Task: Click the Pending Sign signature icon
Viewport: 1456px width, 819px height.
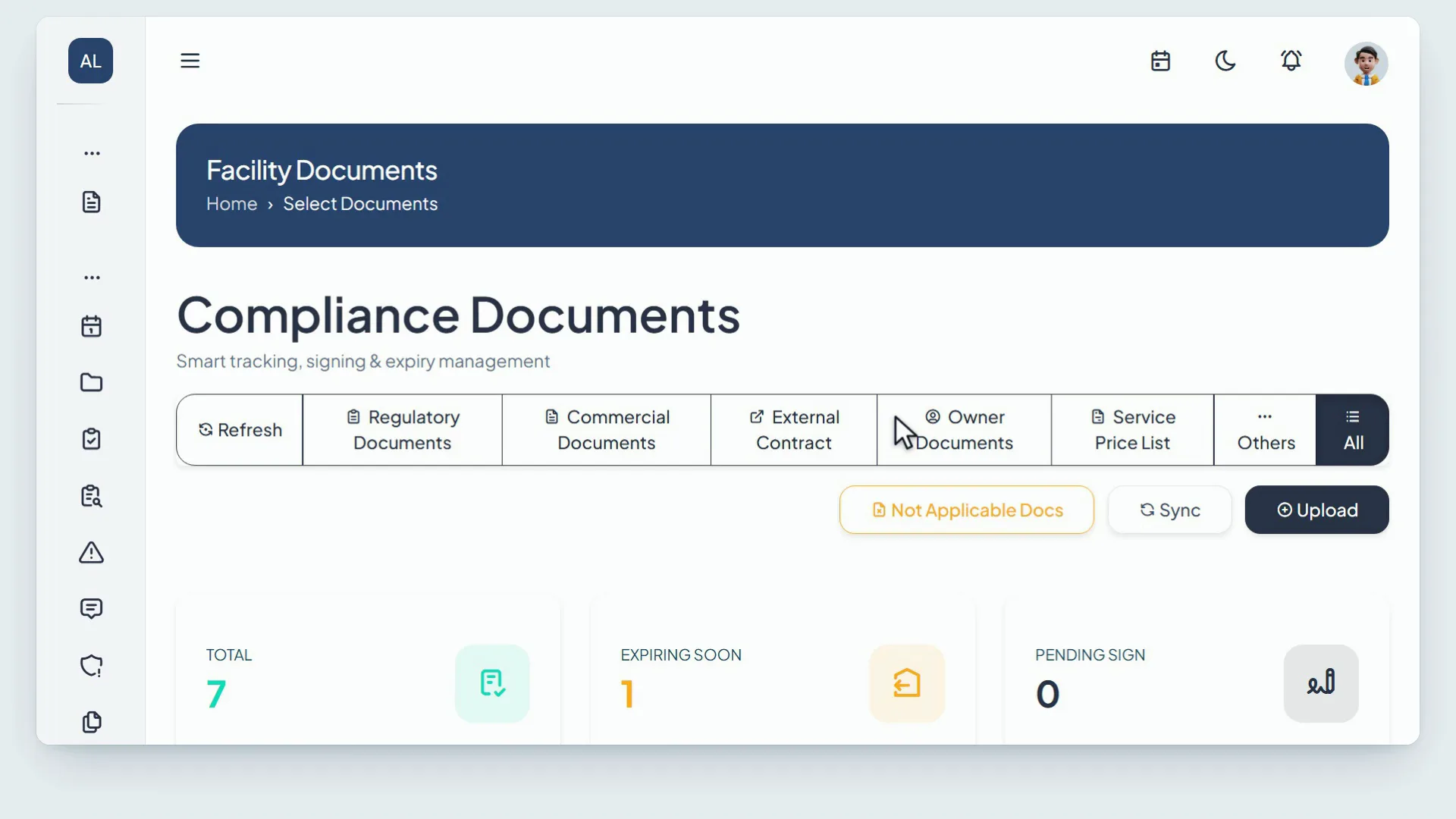Action: [1321, 683]
